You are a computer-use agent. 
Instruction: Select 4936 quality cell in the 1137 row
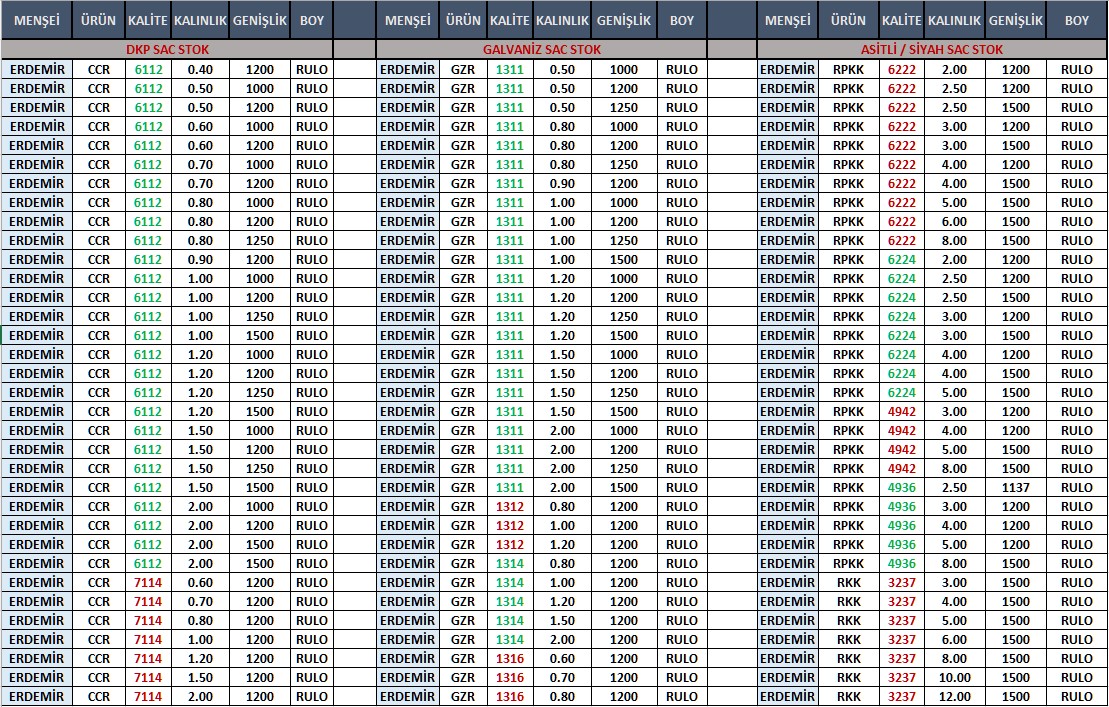[x=901, y=487]
